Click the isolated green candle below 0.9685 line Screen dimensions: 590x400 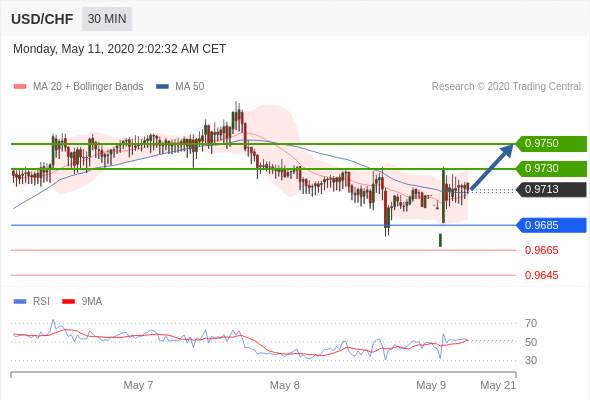(440, 240)
